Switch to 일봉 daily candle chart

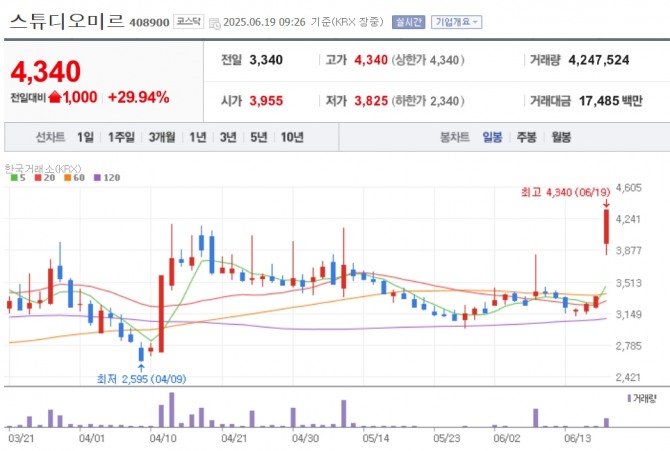pos(492,137)
